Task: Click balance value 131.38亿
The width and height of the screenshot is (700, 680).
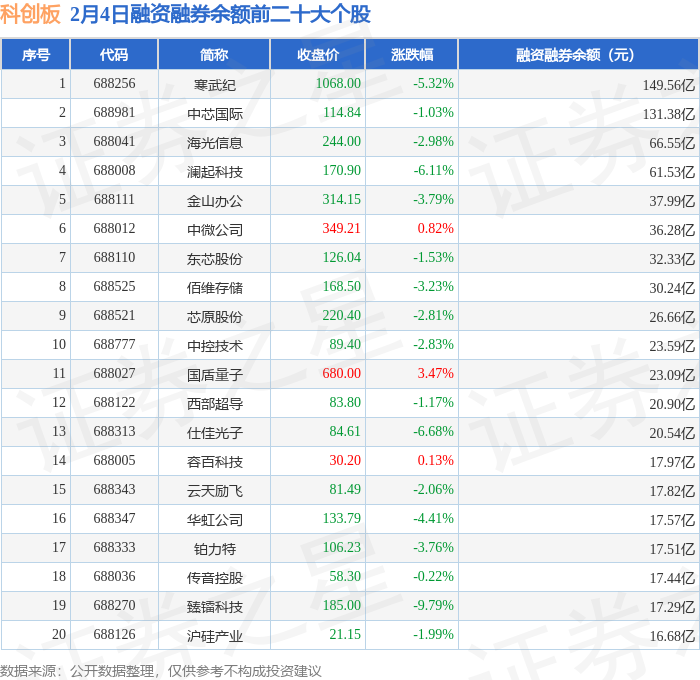Action: coord(669,114)
